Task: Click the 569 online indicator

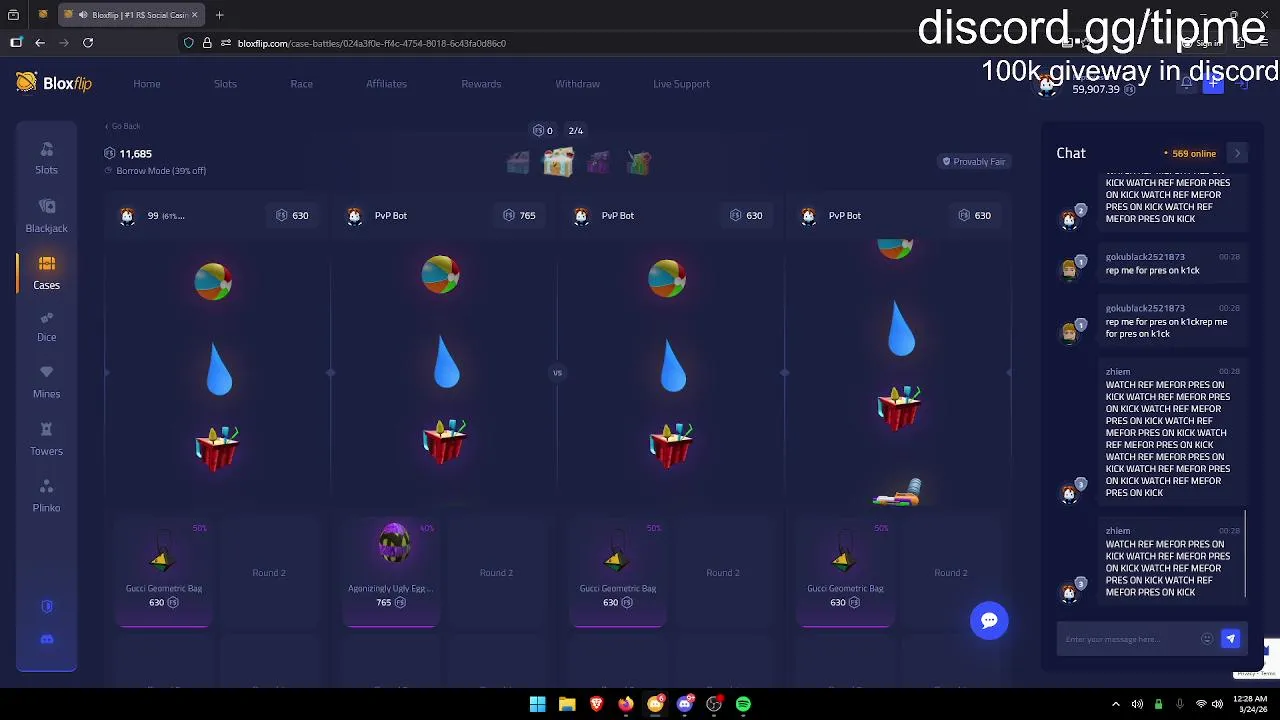Action: click(1190, 153)
